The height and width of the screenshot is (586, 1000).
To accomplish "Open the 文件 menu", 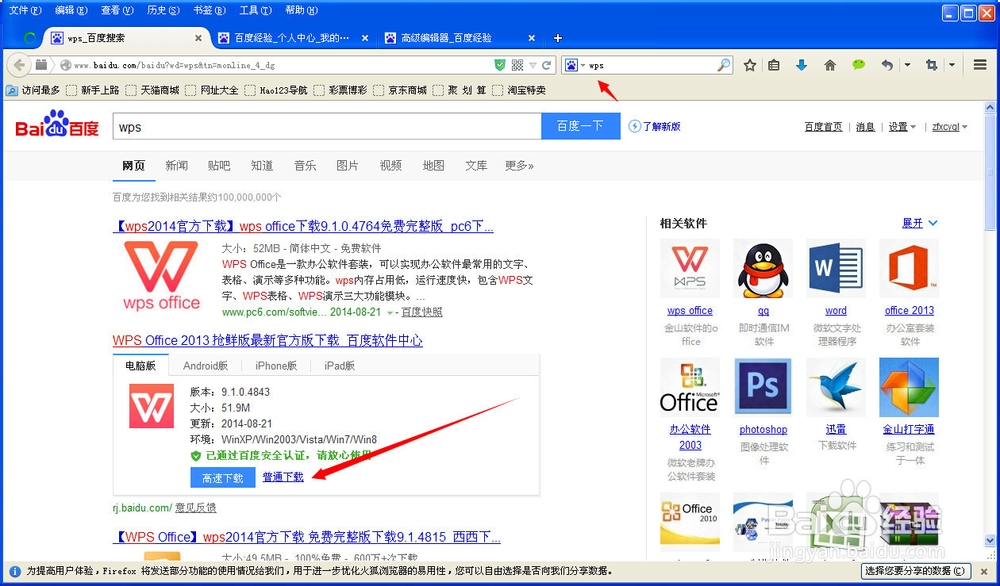I will click(x=26, y=10).
